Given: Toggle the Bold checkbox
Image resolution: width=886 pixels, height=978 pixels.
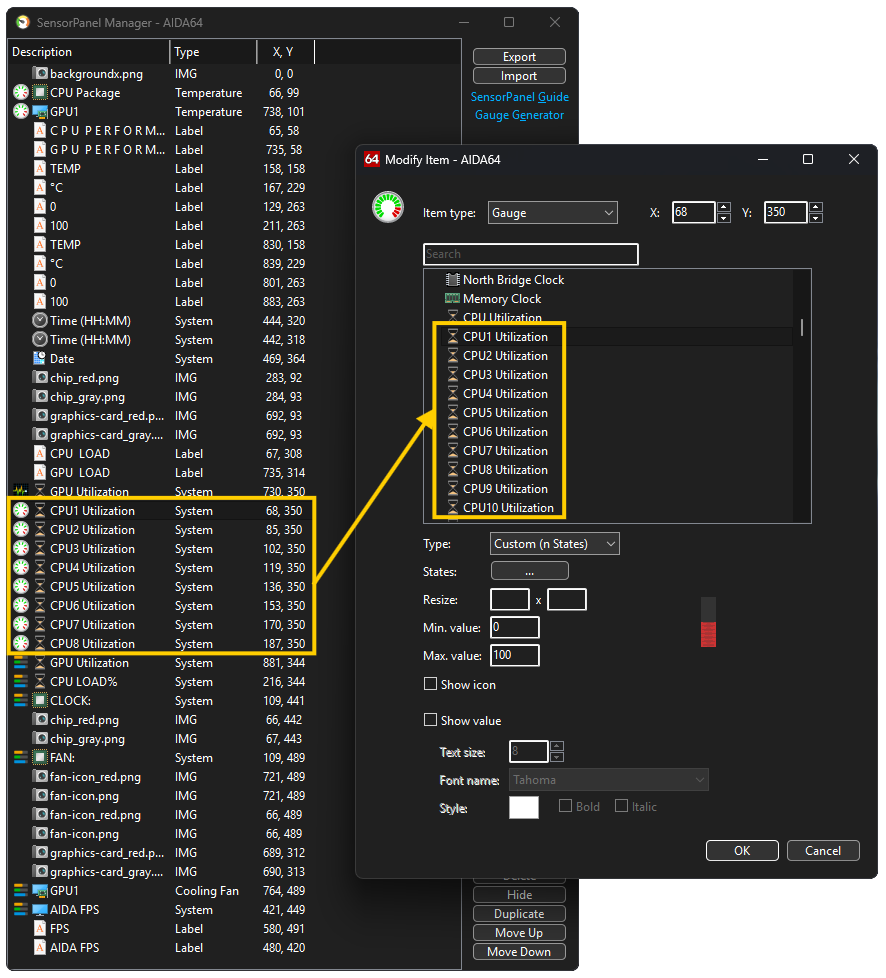Looking at the screenshot, I should [x=566, y=806].
